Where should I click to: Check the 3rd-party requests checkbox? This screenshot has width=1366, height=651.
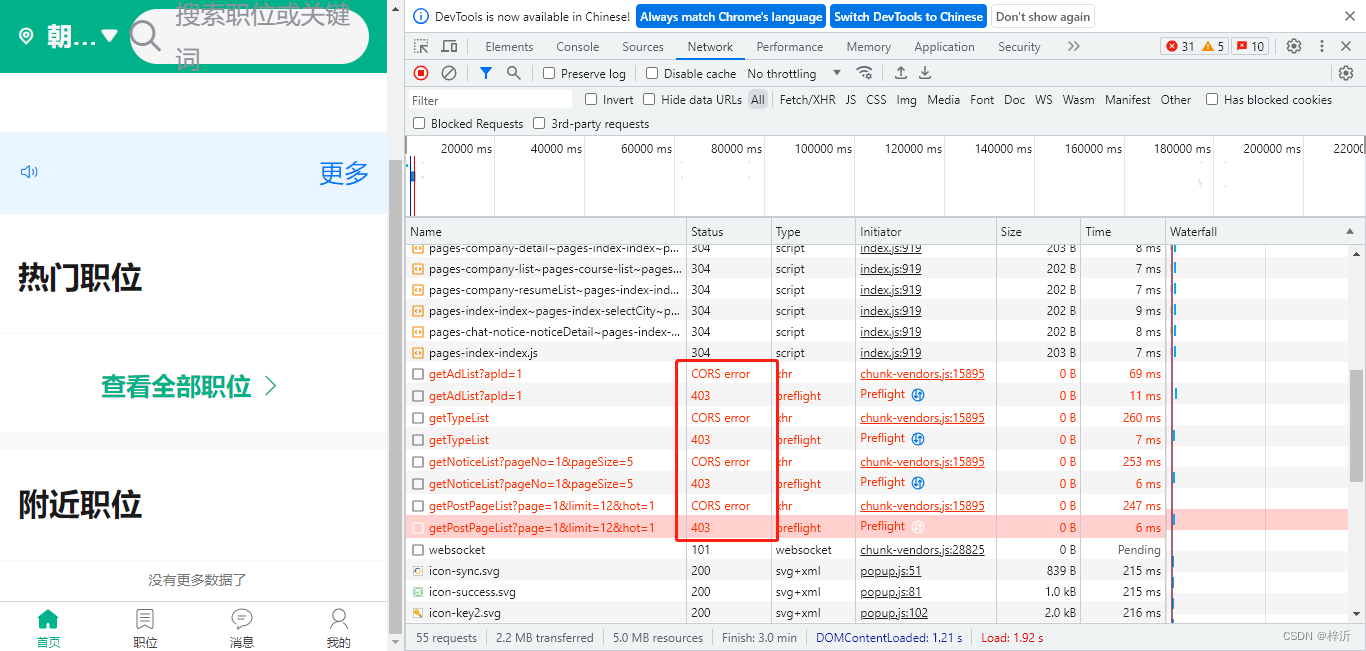pyautogui.click(x=540, y=123)
